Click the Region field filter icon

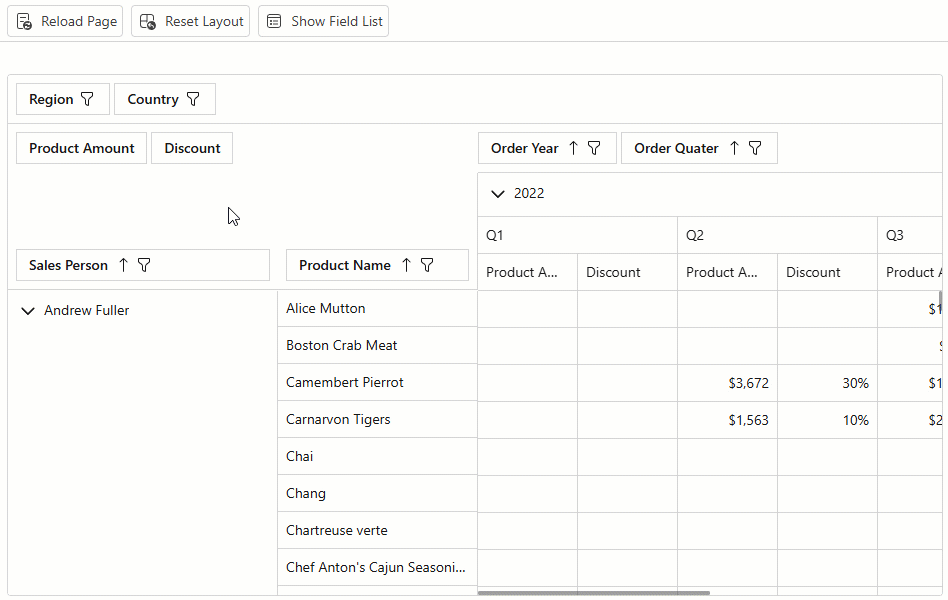87,99
